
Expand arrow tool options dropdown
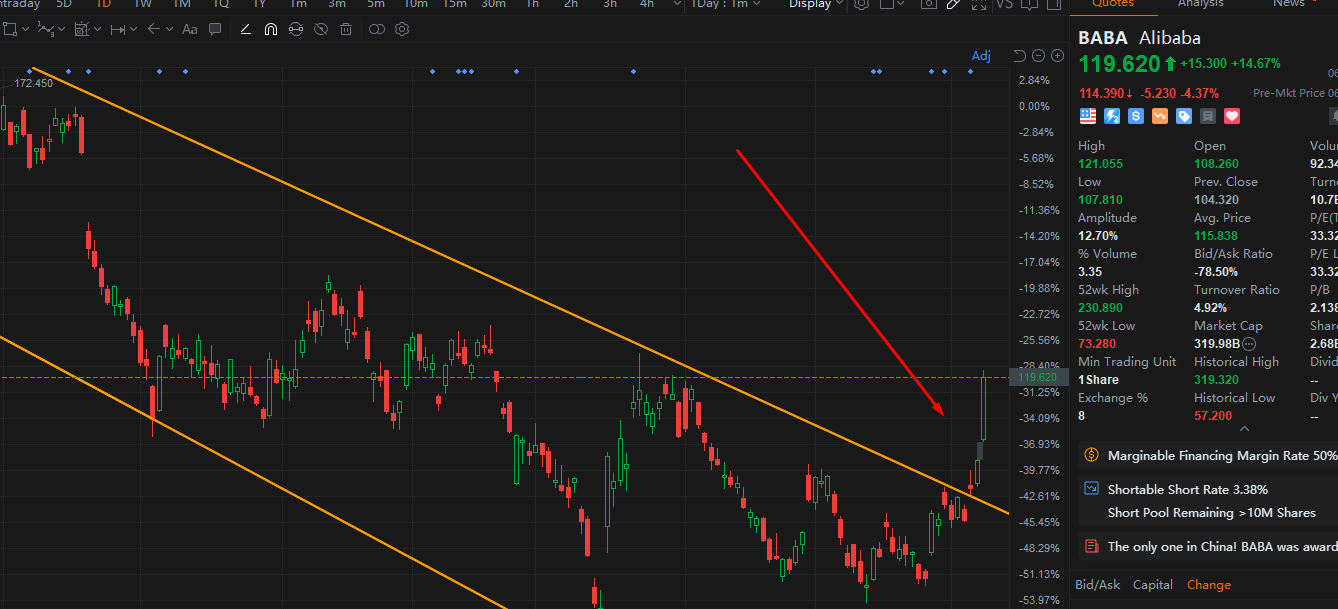coord(170,29)
